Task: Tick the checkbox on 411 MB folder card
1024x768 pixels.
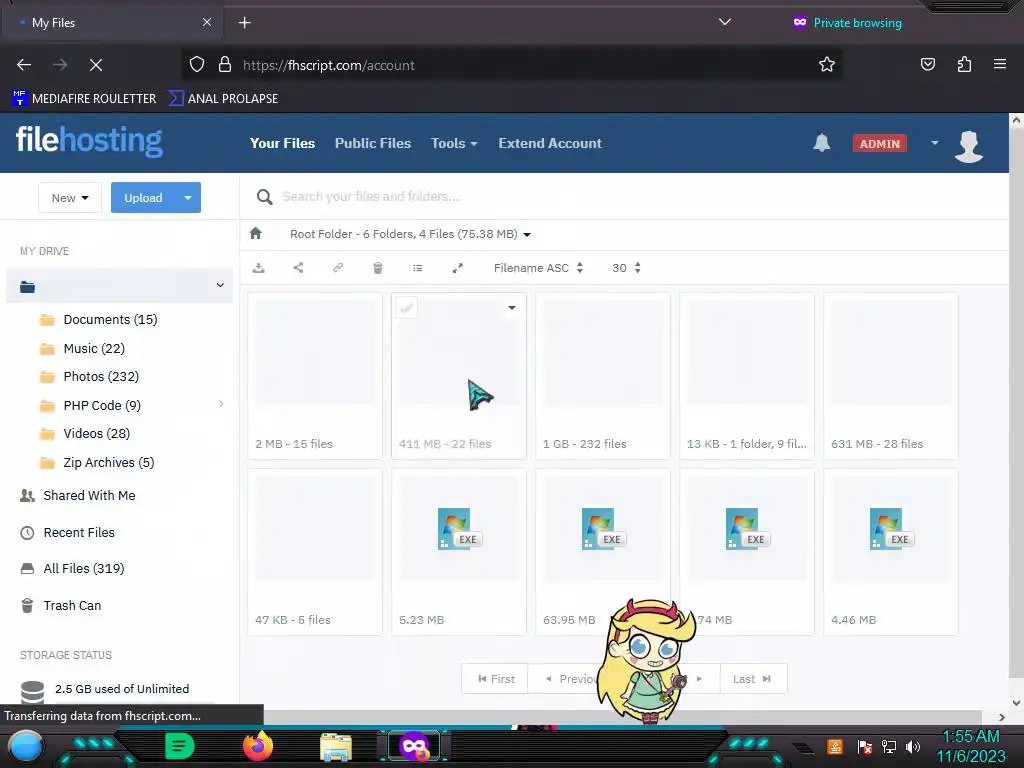Action: 406,308
